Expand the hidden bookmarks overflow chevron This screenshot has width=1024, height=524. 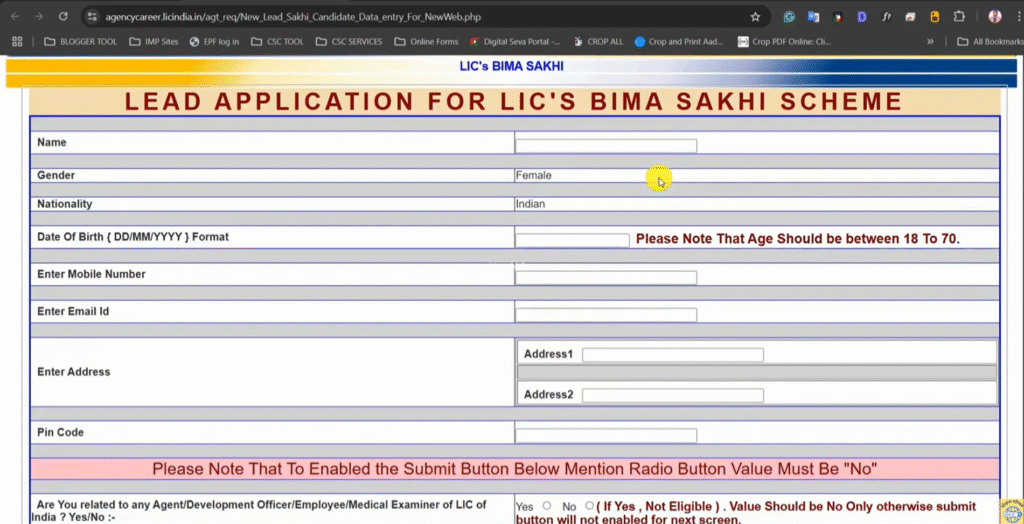point(931,42)
